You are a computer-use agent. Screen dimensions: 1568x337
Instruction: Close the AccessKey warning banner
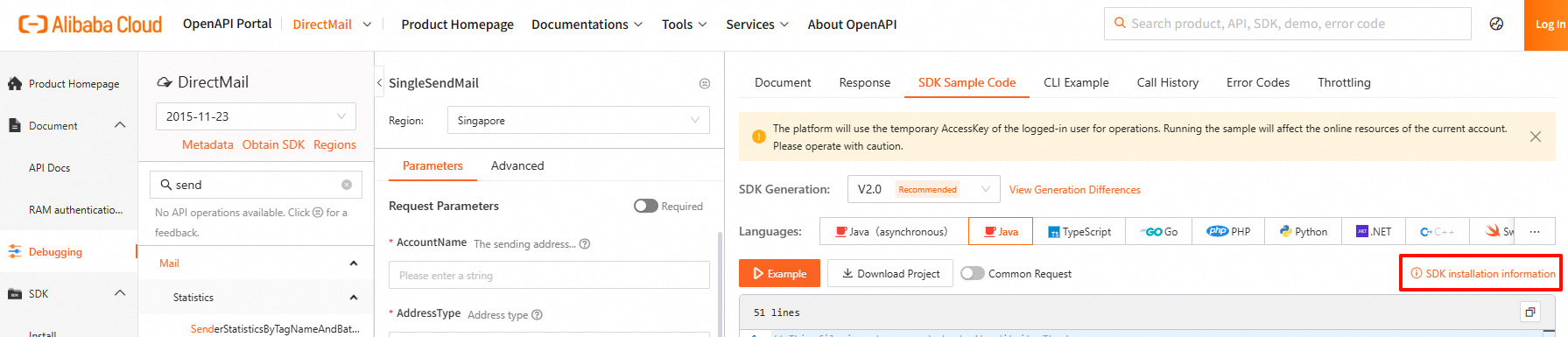(x=1536, y=137)
